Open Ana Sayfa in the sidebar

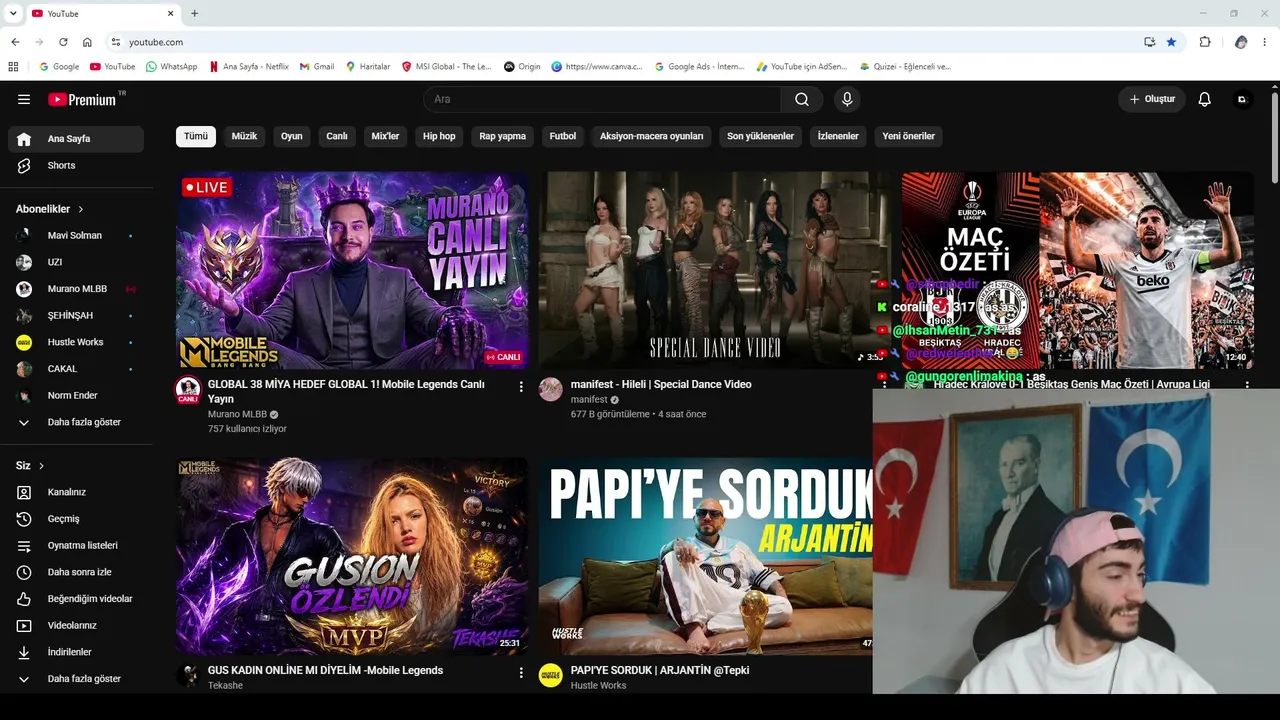(76, 139)
